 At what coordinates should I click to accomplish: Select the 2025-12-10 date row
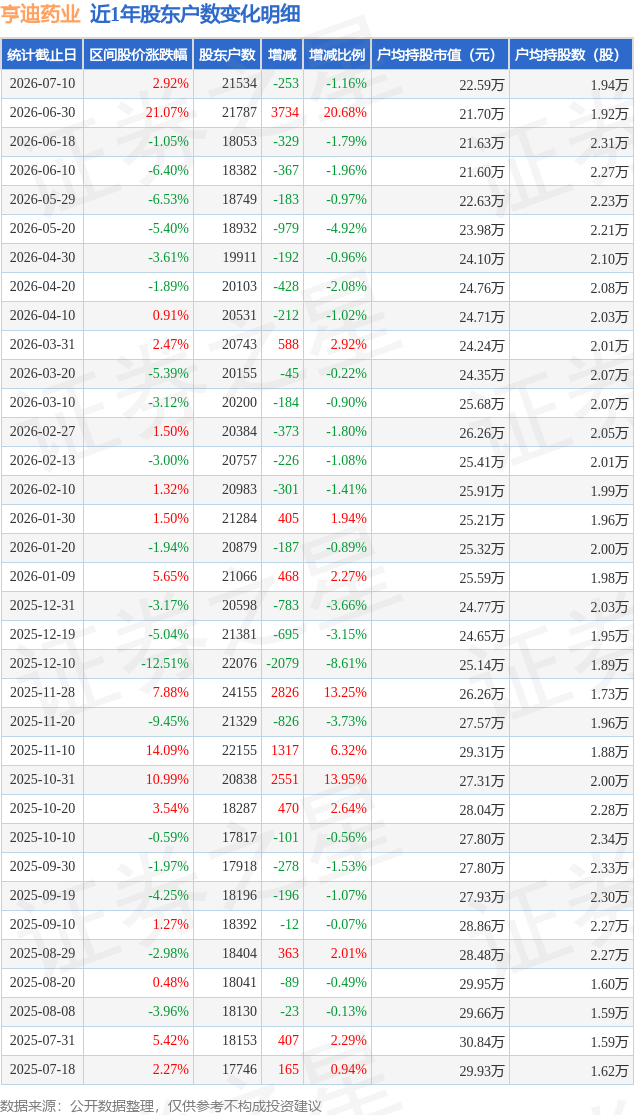(317, 663)
